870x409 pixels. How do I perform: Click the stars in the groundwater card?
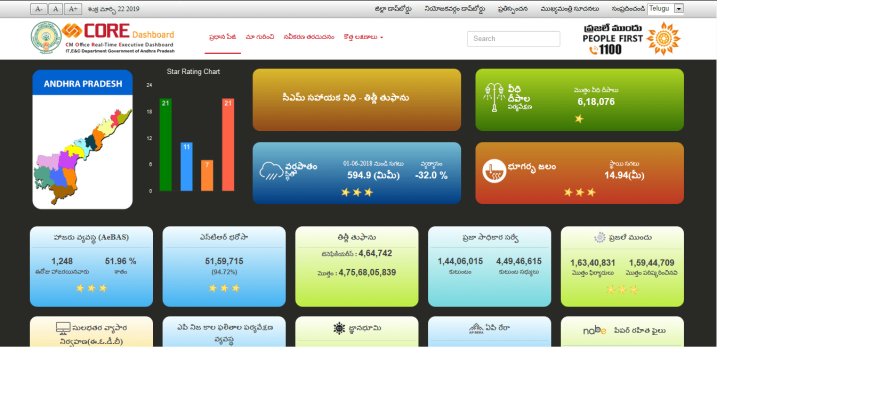coord(580,192)
